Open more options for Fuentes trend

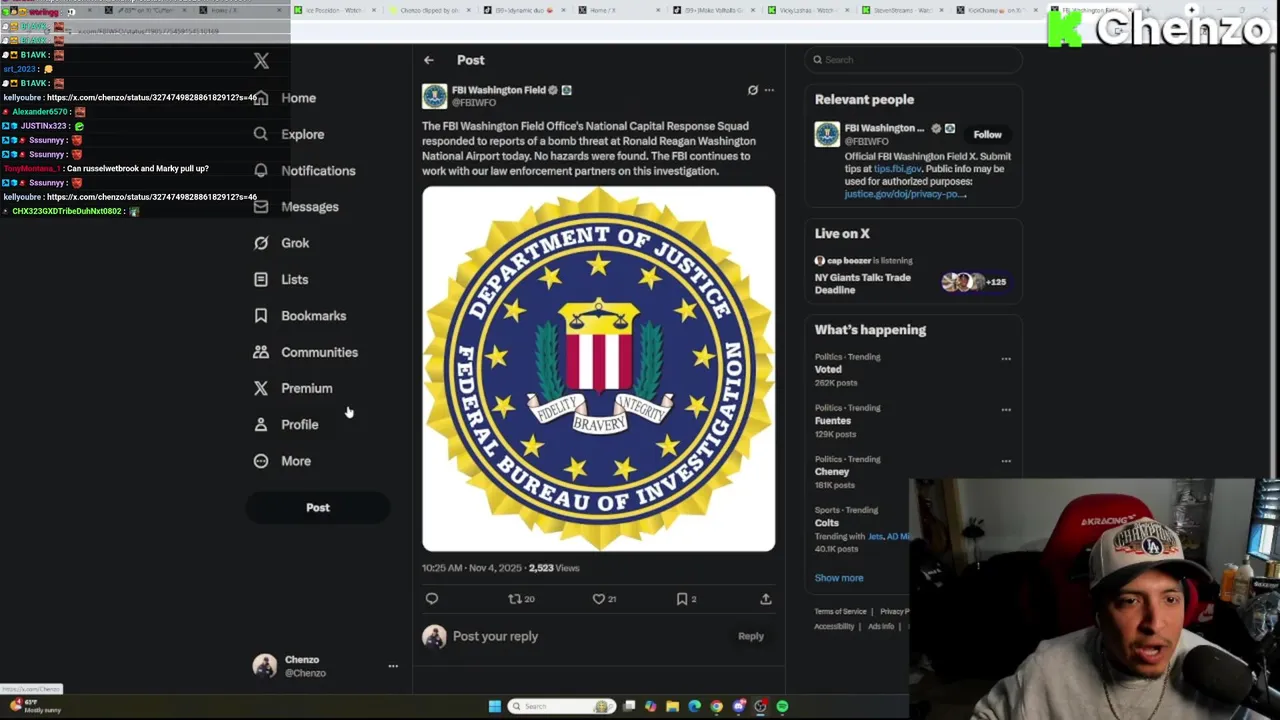tap(1006, 410)
